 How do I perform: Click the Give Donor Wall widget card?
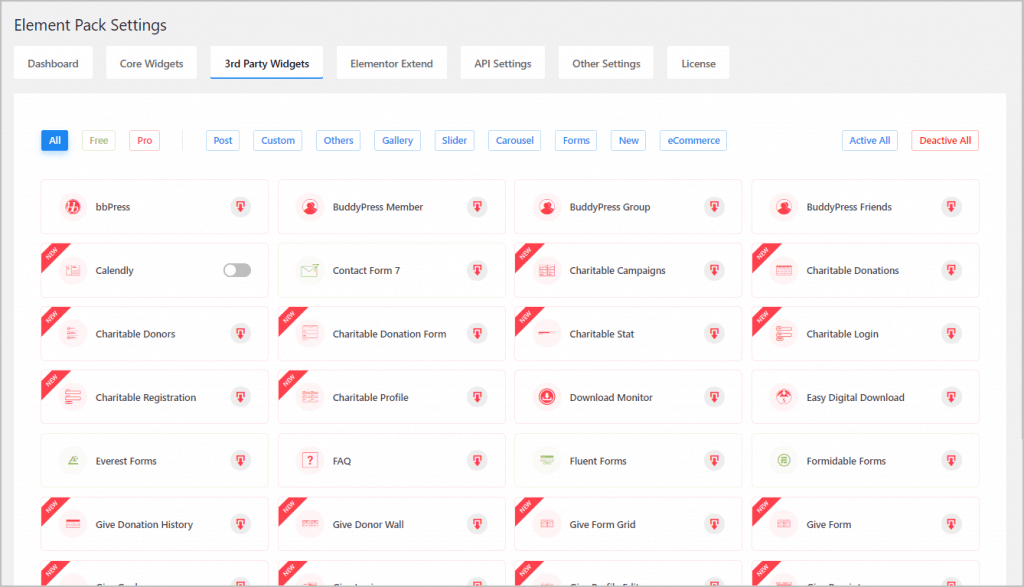pos(391,524)
